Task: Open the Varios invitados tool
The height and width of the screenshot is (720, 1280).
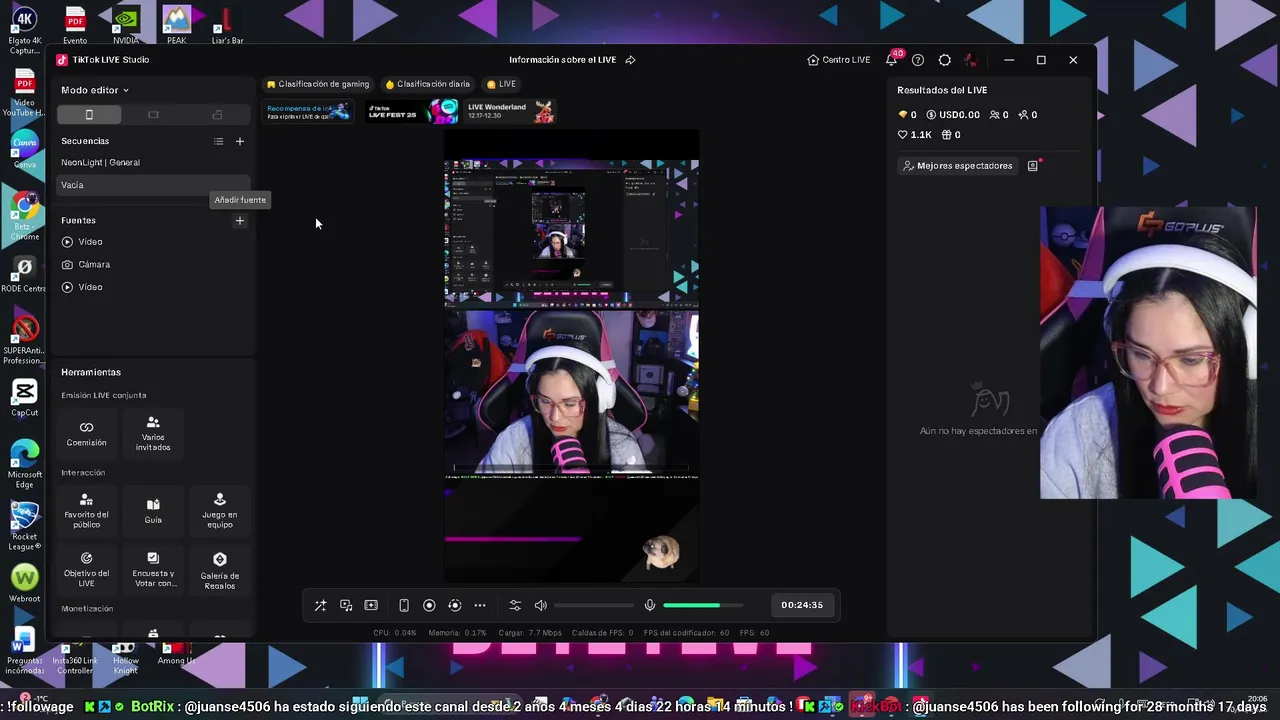Action: click(153, 434)
